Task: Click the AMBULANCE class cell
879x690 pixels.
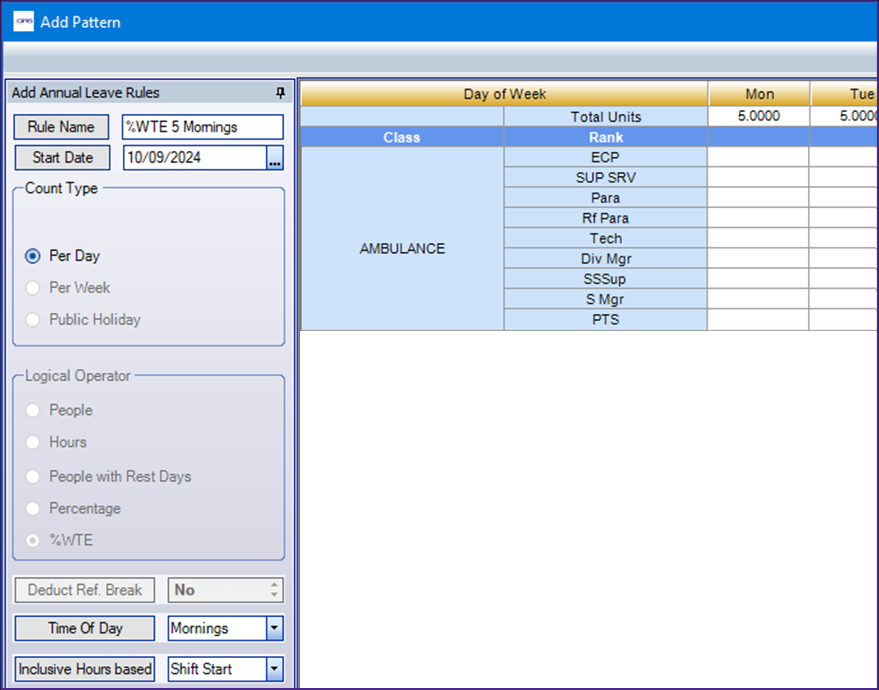Action: [402, 249]
